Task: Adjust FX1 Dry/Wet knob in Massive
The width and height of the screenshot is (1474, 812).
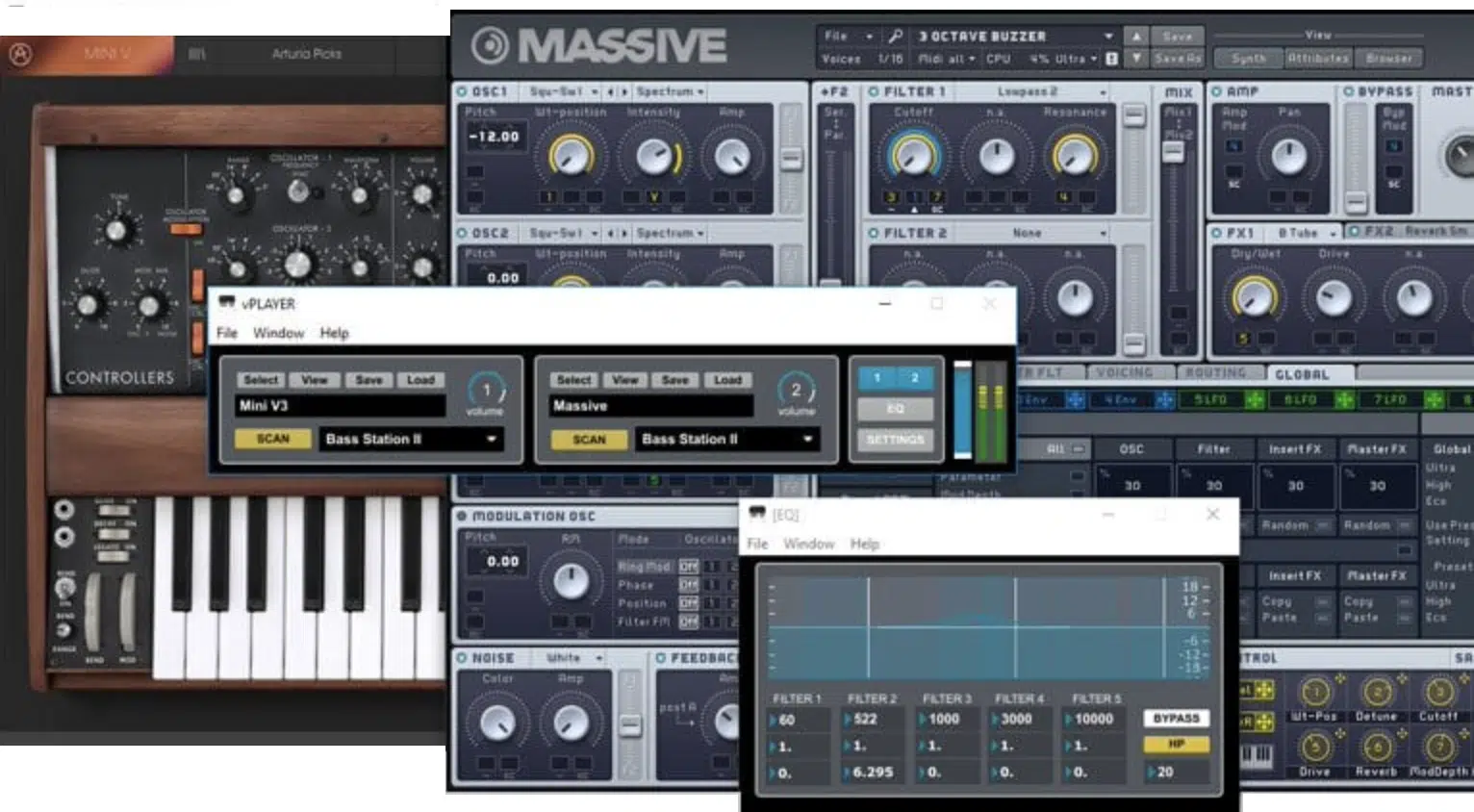Action: (x=1255, y=298)
